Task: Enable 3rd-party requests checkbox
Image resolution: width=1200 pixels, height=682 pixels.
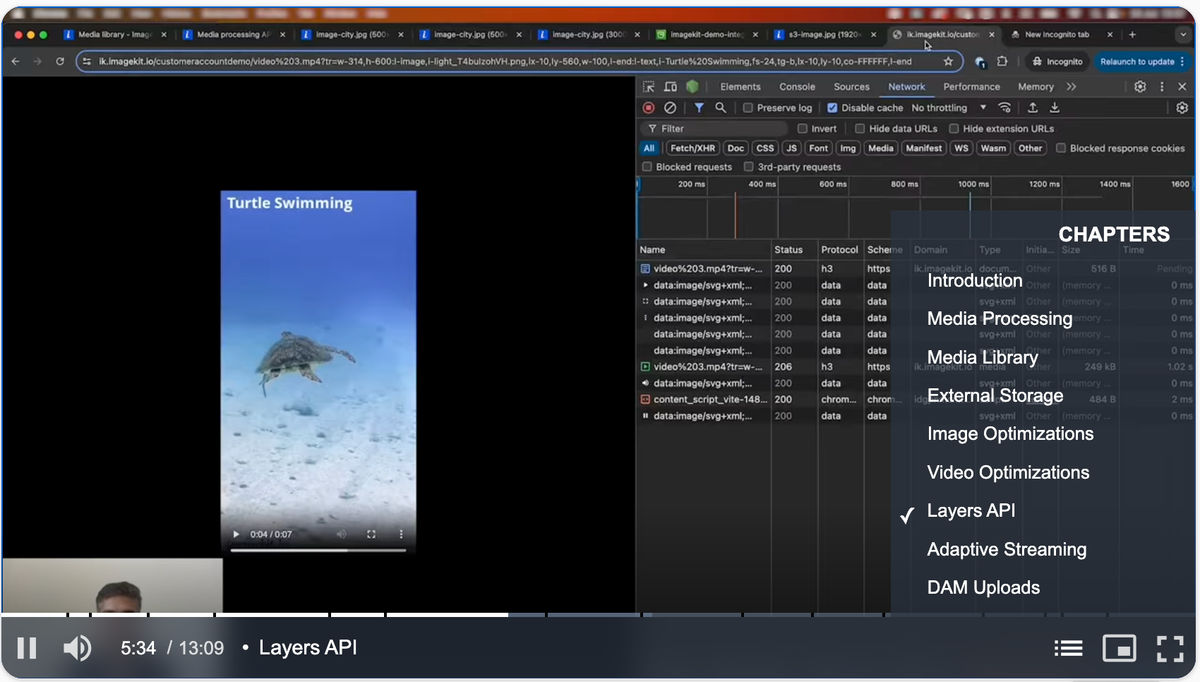Action: click(x=748, y=167)
